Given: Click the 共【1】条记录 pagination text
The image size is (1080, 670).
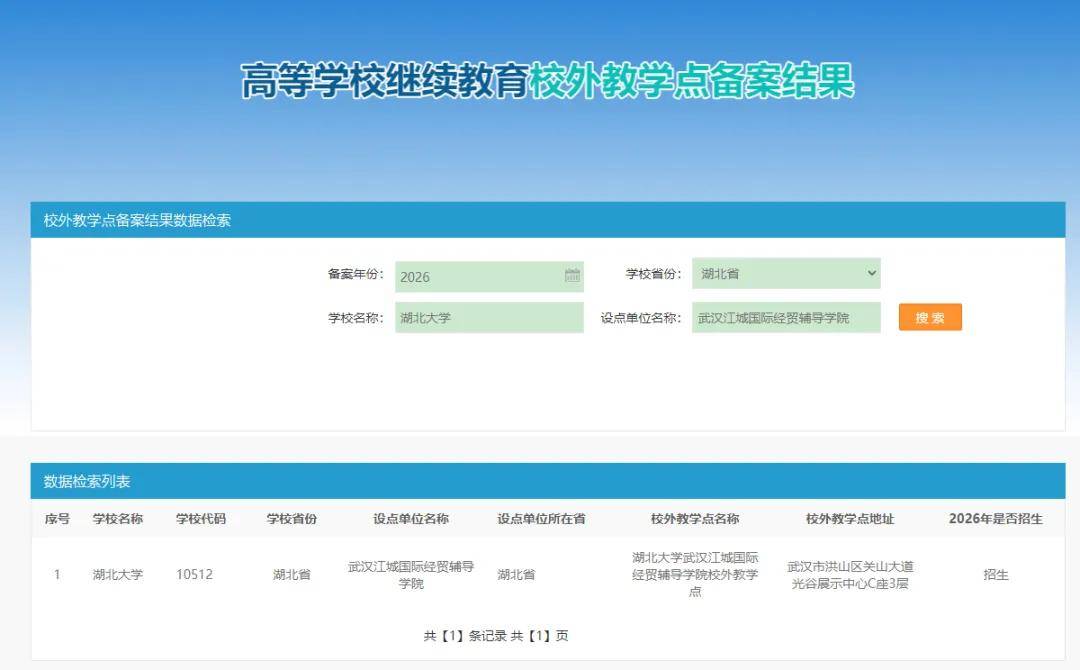Looking at the screenshot, I should 465,636.
